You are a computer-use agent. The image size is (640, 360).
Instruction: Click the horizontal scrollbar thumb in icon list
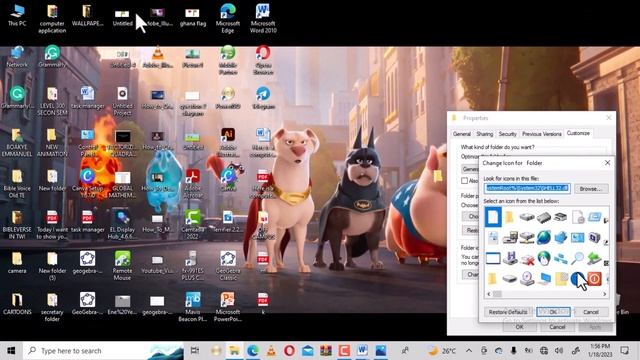point(497,294)
